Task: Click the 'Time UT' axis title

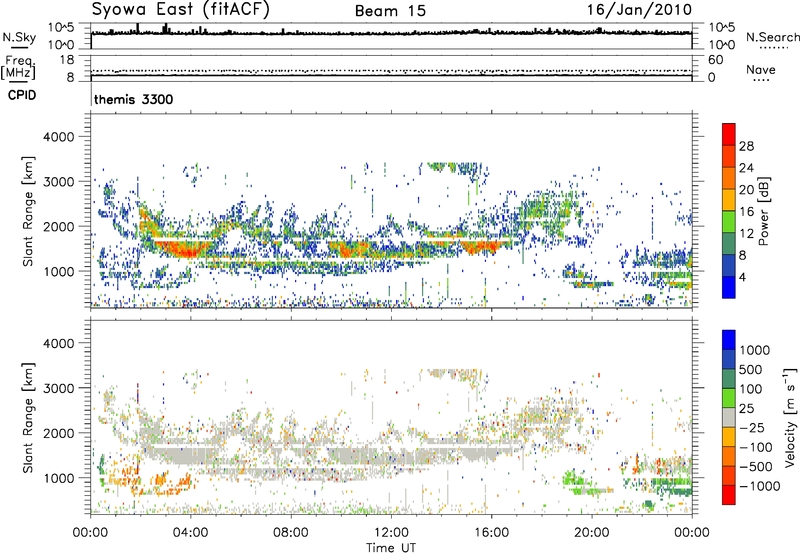Action: [391, 548]
